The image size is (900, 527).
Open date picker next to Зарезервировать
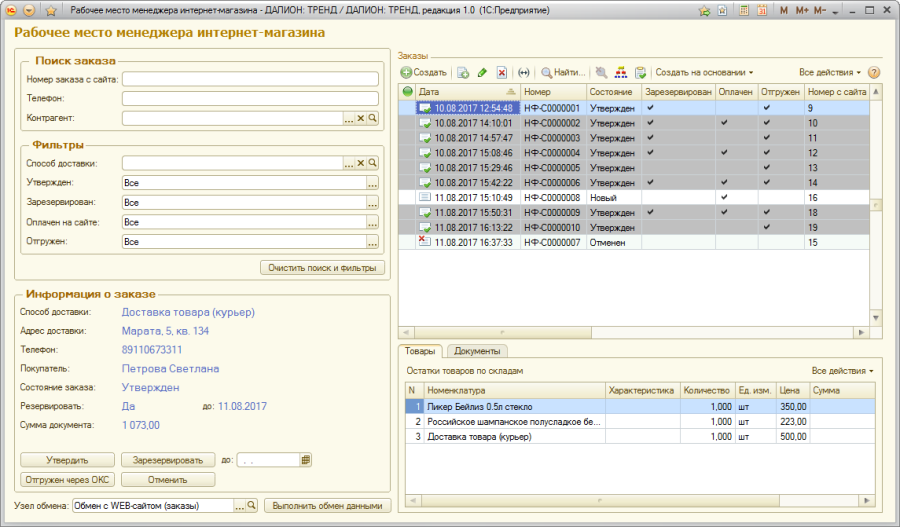click(x=305, y=460)
